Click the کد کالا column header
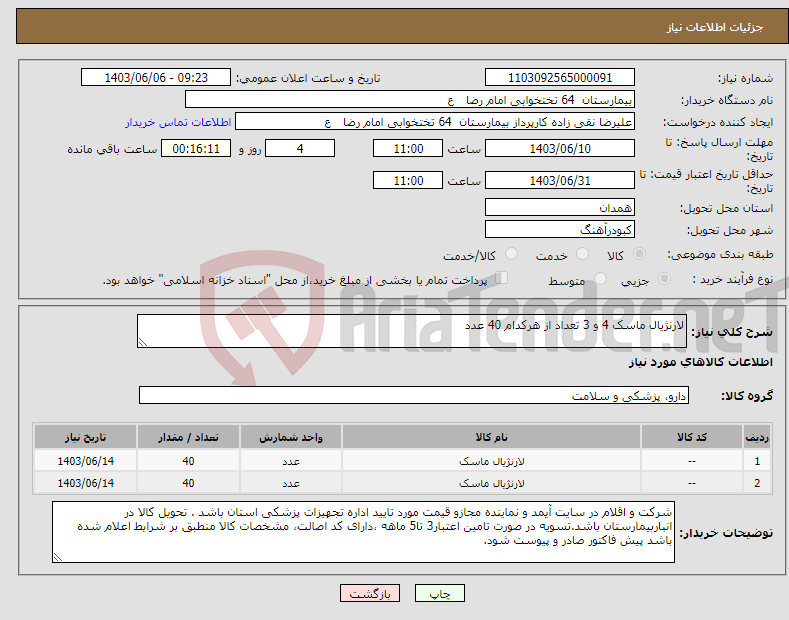Image resolution: width=789 pixels, height=620 pixels. (x=692, y=437)
